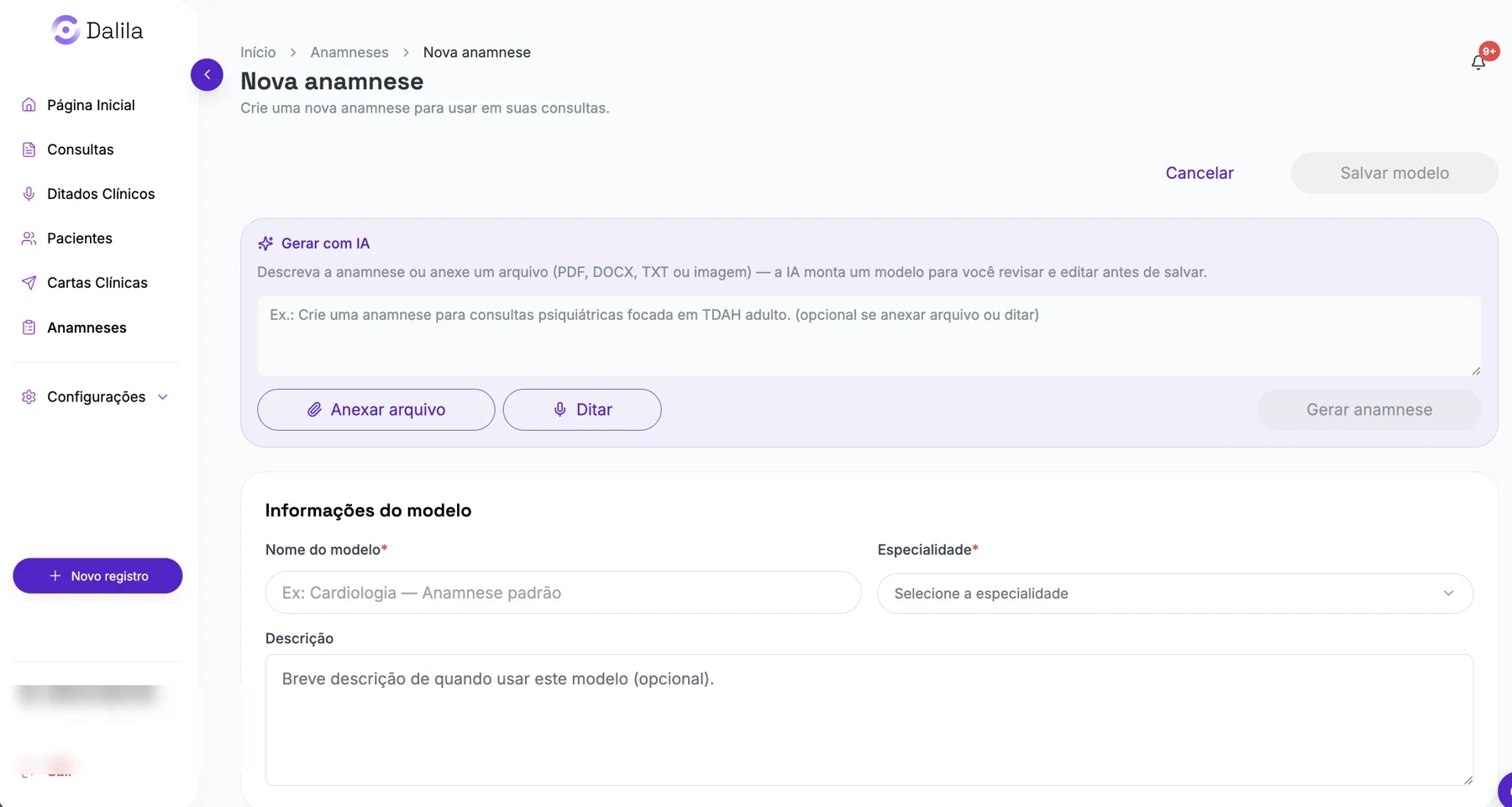Select Anamneses in the sidebar
The width and height of the screenshot is (1512, 807).
[x=87, y=328]
